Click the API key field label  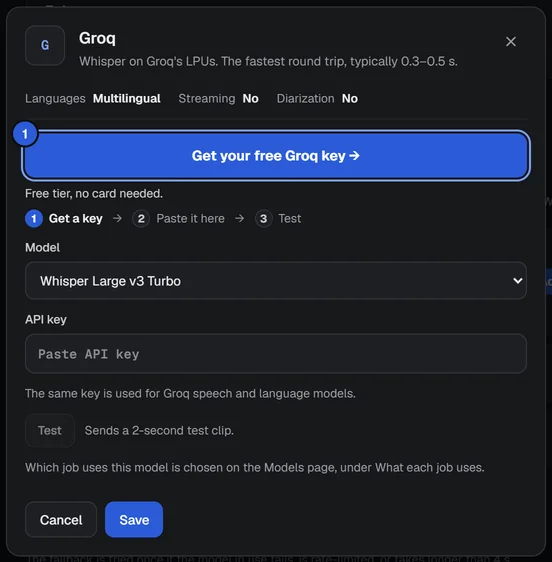coord(46,320)
